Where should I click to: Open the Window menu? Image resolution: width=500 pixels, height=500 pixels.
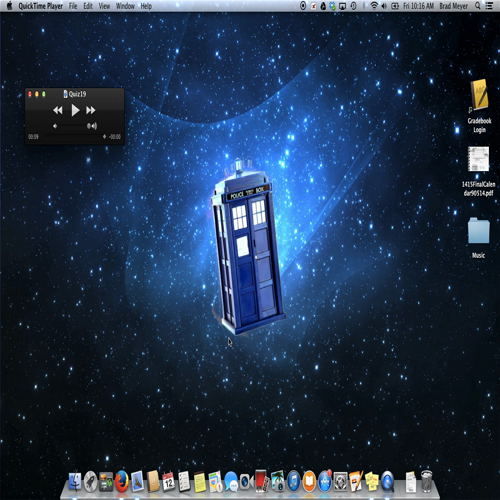[125, 6]
